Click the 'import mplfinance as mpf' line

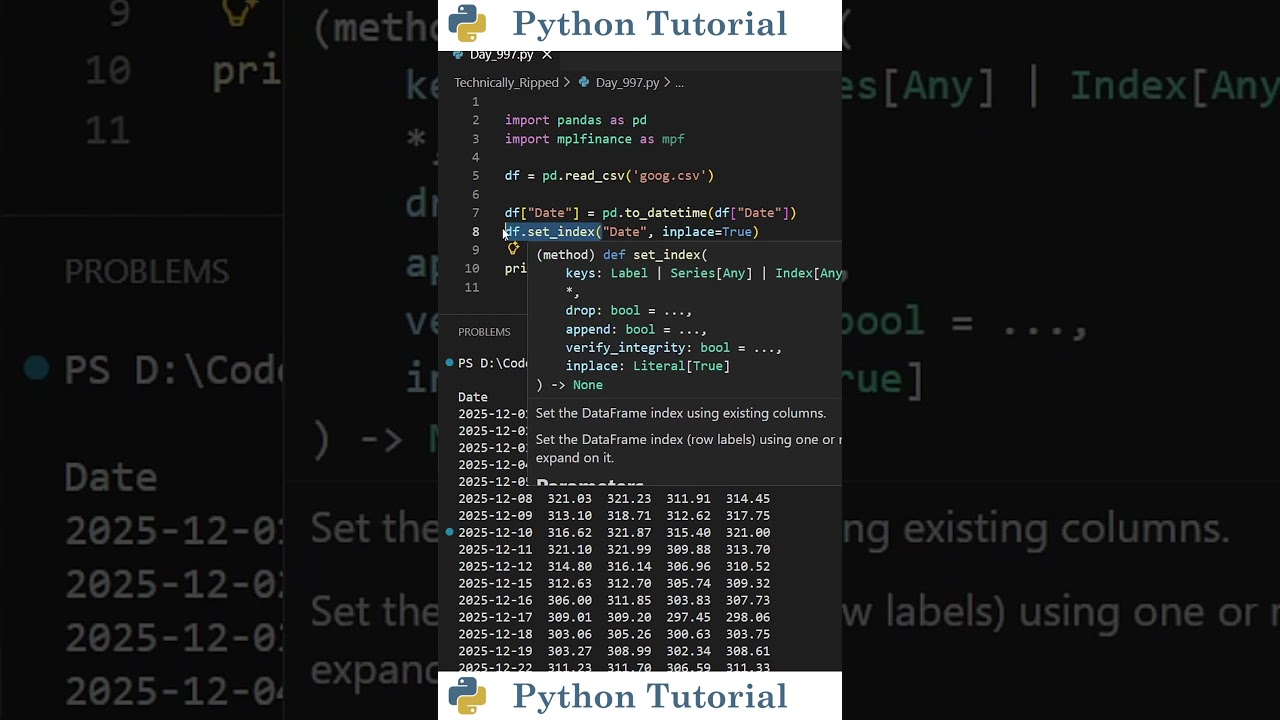[595, 139]
